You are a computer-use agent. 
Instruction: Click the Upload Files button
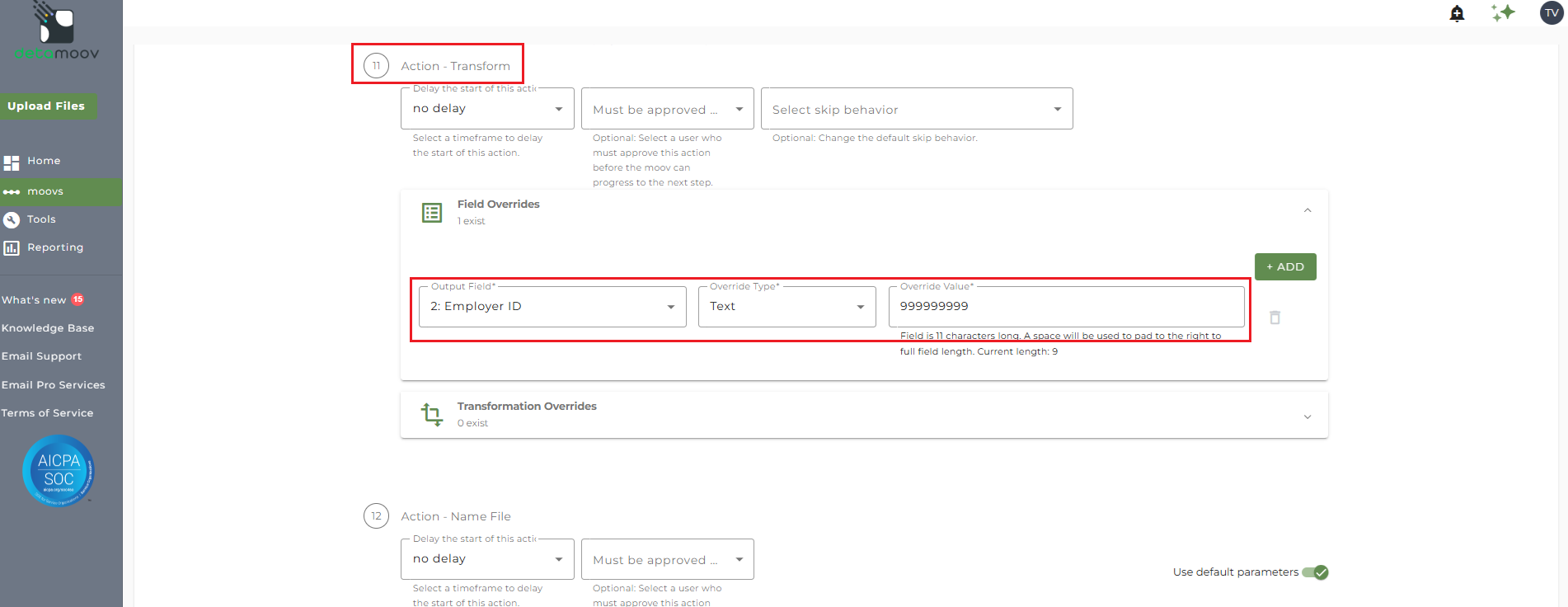tap(47, 106)
